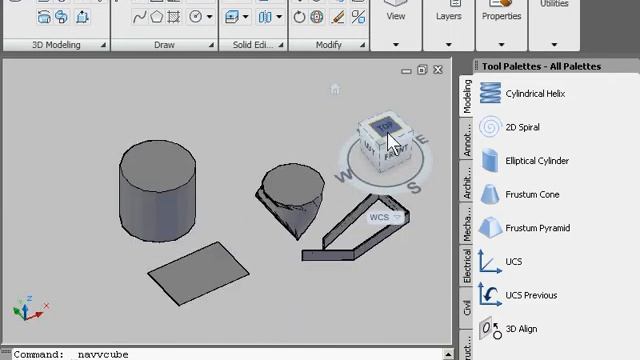Screen dimensions: 640x360
Task: Open dropdown beside Solid Editing face tool
Action: coord(246,17)
